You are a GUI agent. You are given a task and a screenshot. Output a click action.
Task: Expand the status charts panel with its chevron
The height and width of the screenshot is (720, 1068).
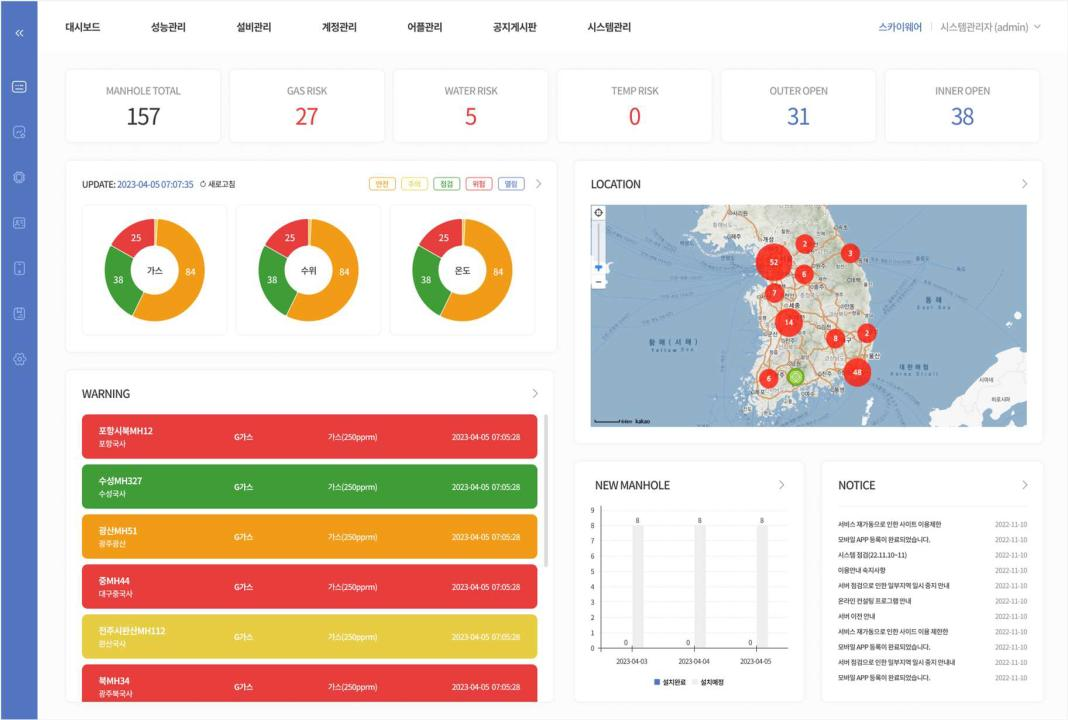pos(539,184)
